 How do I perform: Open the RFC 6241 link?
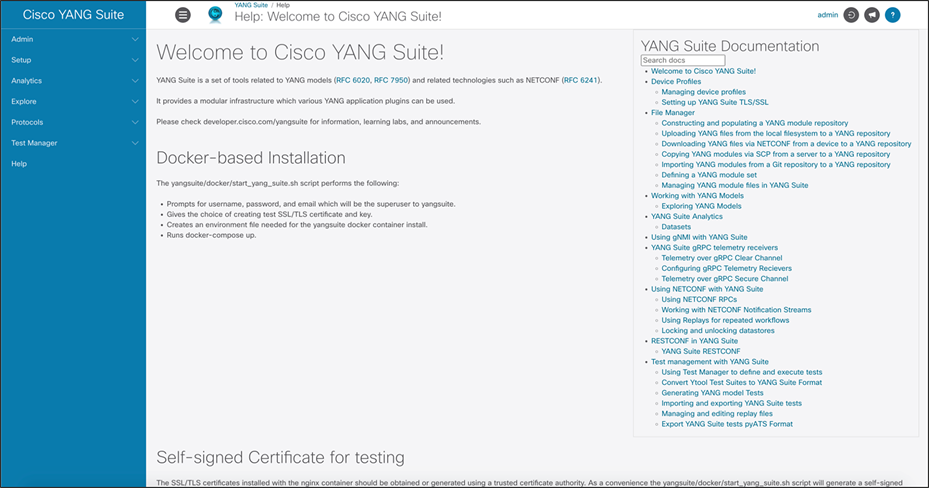pos(581,80)
